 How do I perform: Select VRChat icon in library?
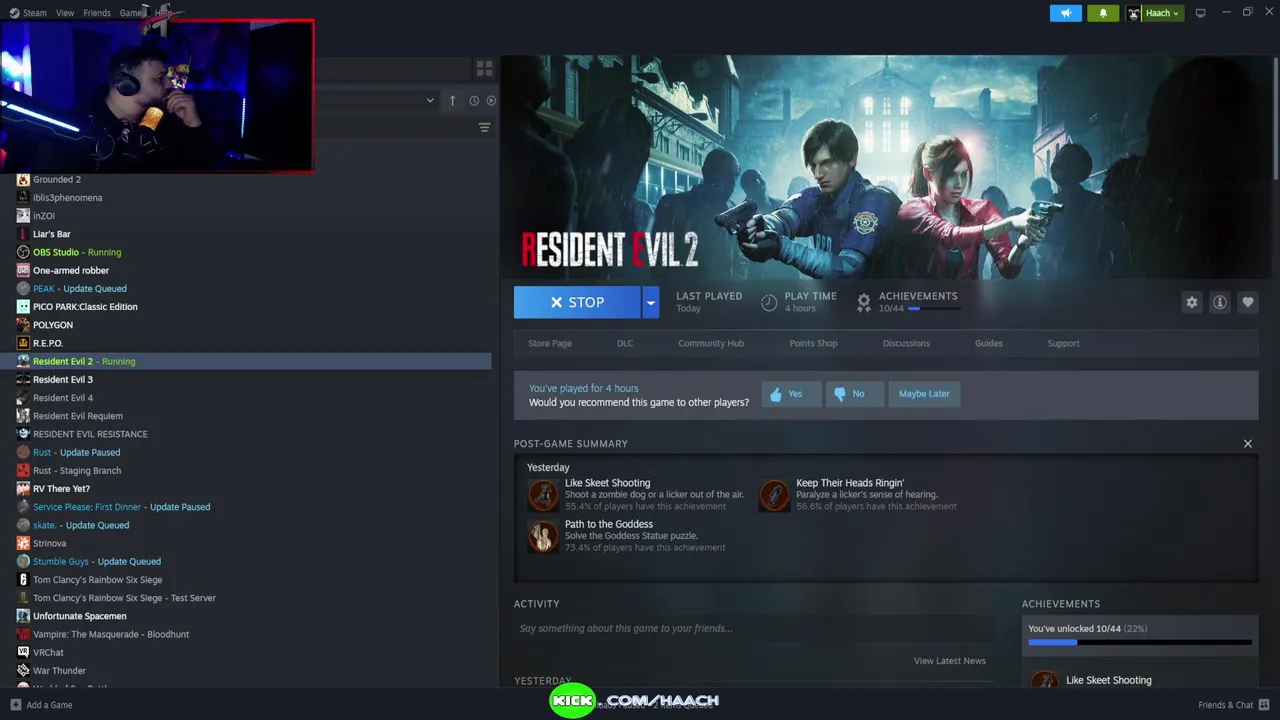(23, 652)
